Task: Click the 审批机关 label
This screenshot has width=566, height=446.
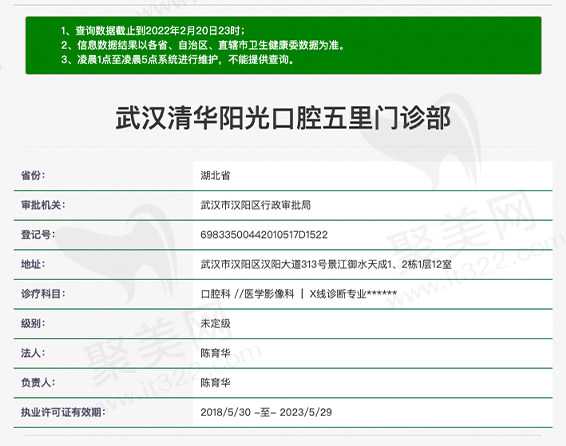Action: [43, 205]
